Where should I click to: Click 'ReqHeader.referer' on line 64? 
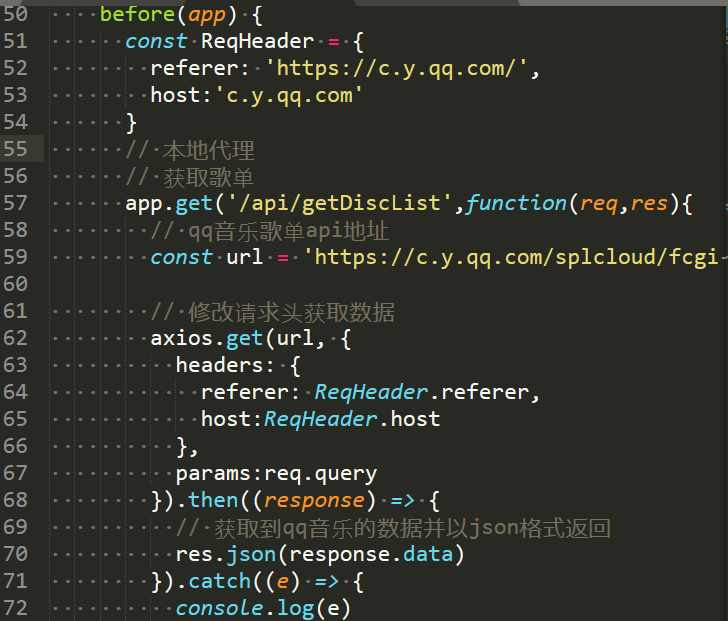(x=422, y=392)
